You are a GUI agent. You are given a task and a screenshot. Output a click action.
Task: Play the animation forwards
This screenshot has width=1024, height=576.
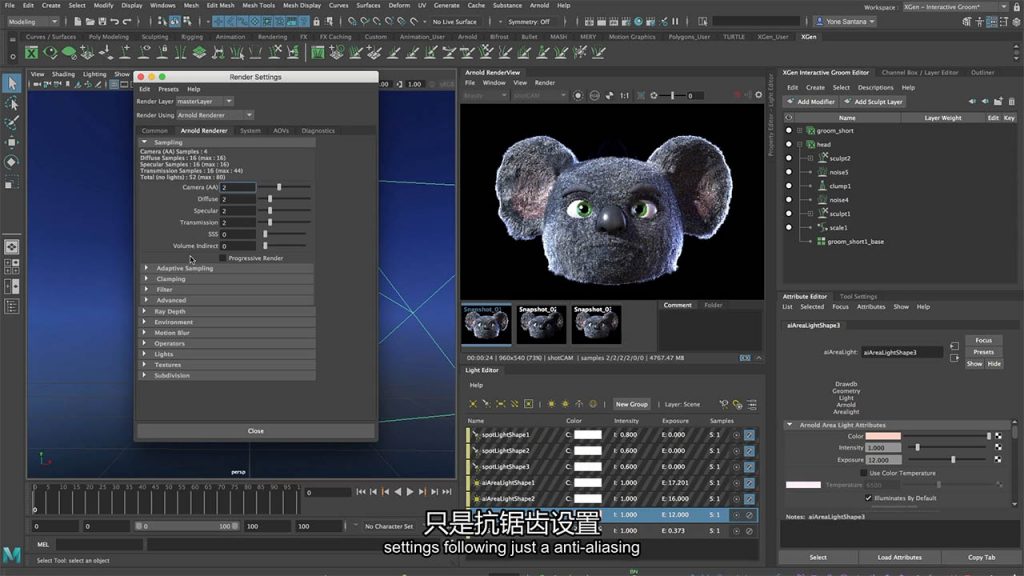click(x=410, y=492)
